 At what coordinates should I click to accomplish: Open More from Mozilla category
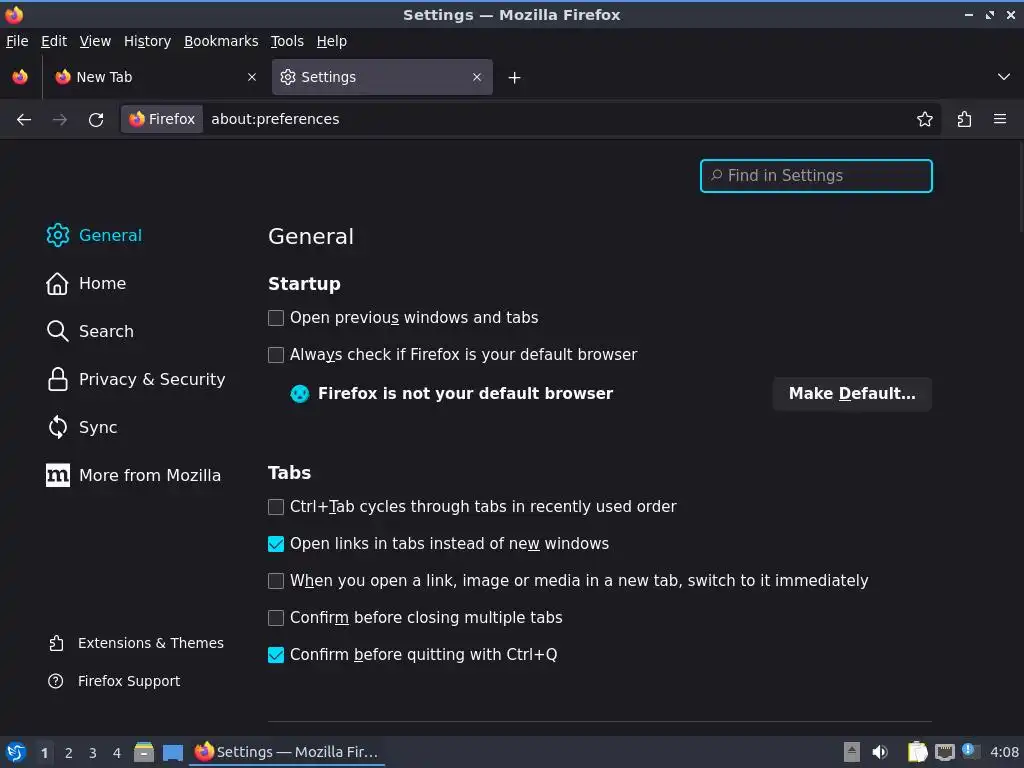[x=133, y=475]
